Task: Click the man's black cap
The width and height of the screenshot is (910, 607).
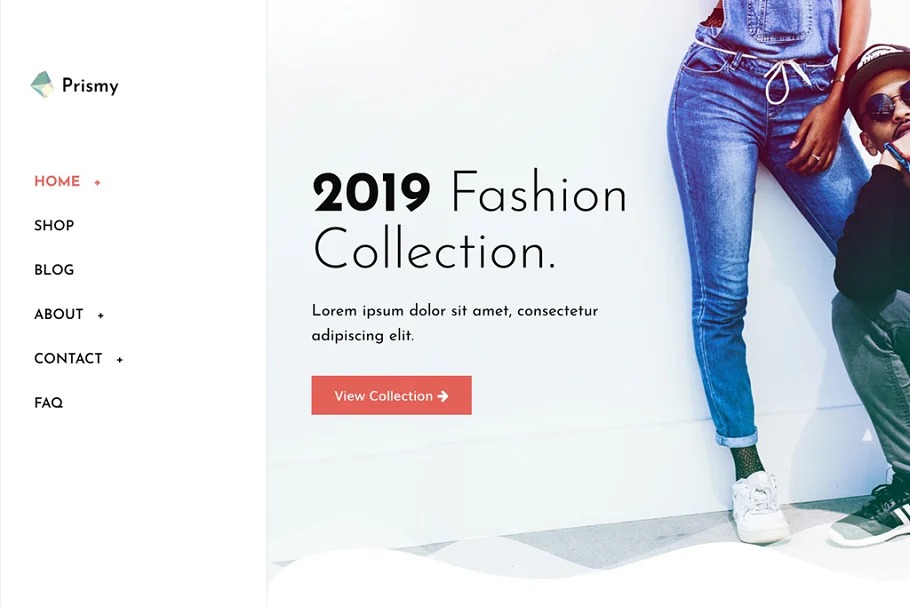Action: [878, 67]
